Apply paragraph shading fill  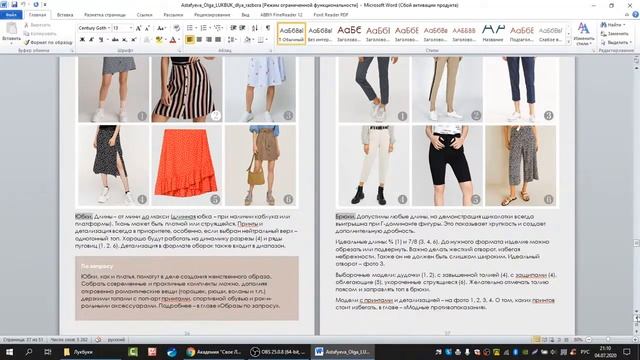(247, 40)
